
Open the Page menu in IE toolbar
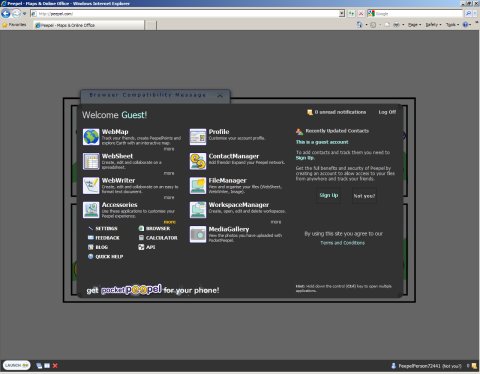(x=414, y=25)
